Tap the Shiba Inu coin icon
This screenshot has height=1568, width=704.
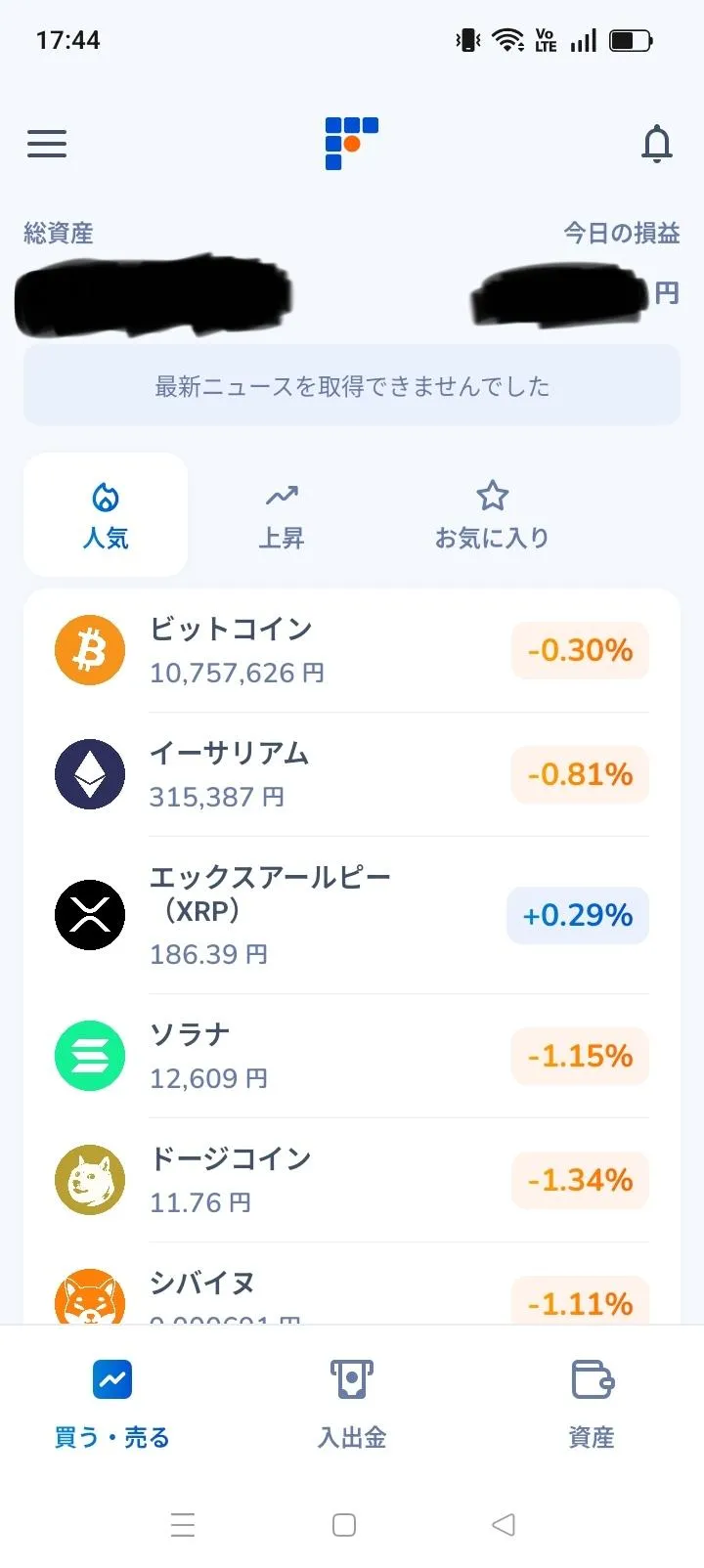(90, 1297)
